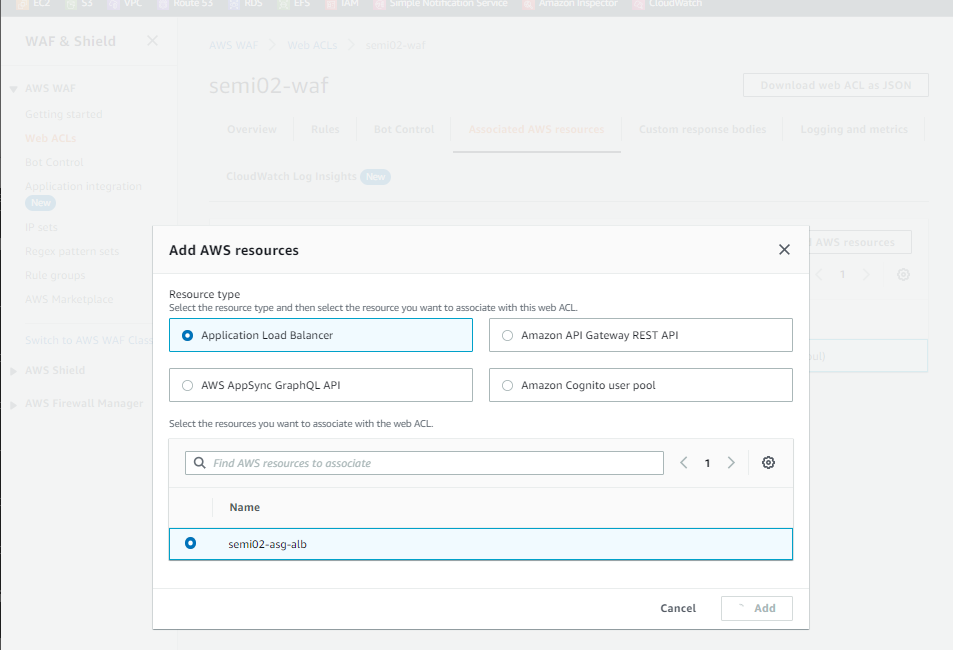Go to next page in dialog pagination
953x650 pixels.
pos(731,463)
